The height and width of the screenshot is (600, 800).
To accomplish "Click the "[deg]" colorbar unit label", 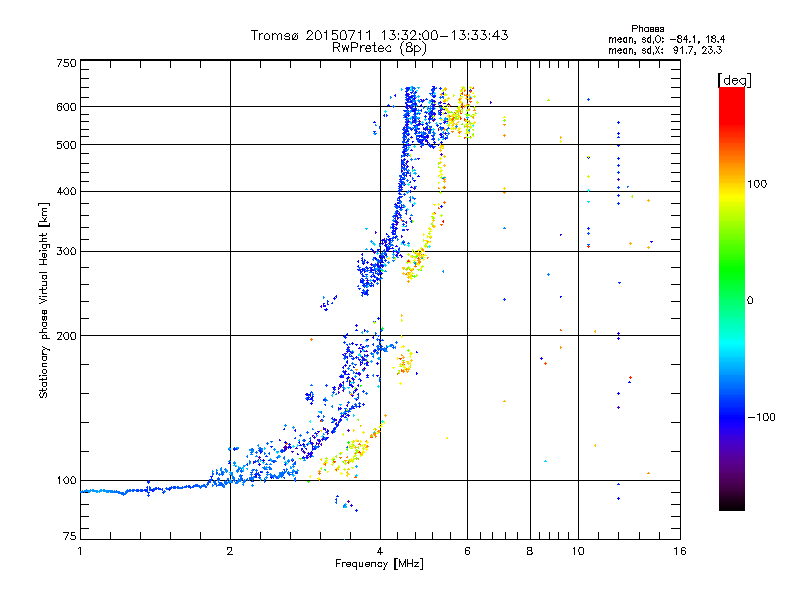I will 734,81.
